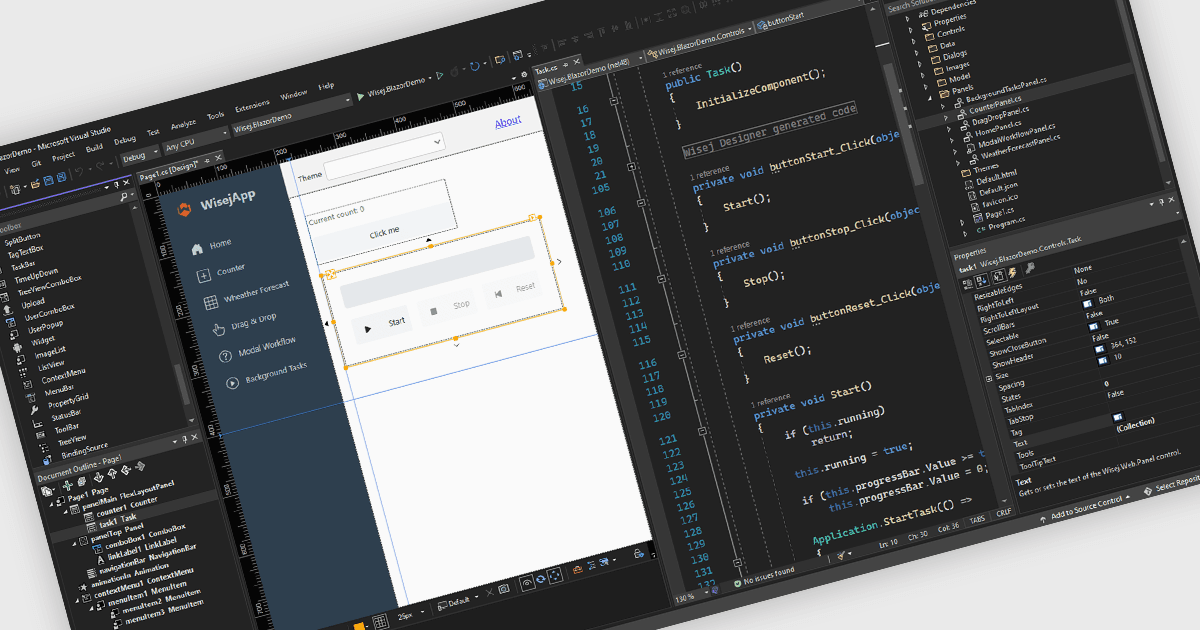
Task: Click the Counter plus-box icon in sidebar
Action: pyautogui.click(x=203, y=276)
